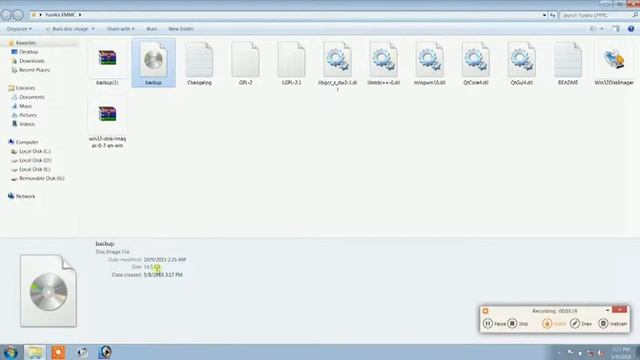Select the libstdc++-6.dll file

coord(384,63)
